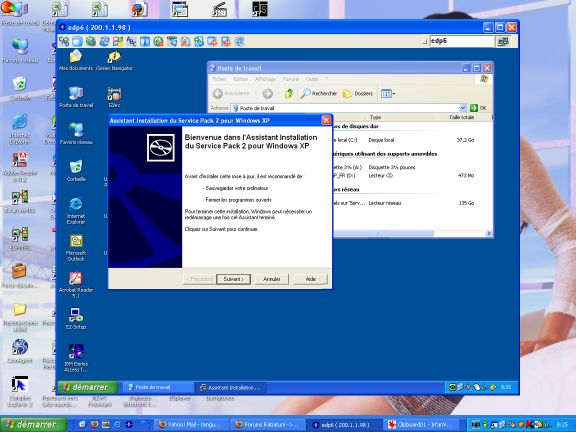This screenshot has height=432, width=576.
Task: Click right scroll arrow in Poste de travail window
Action: tap(489, 234)
